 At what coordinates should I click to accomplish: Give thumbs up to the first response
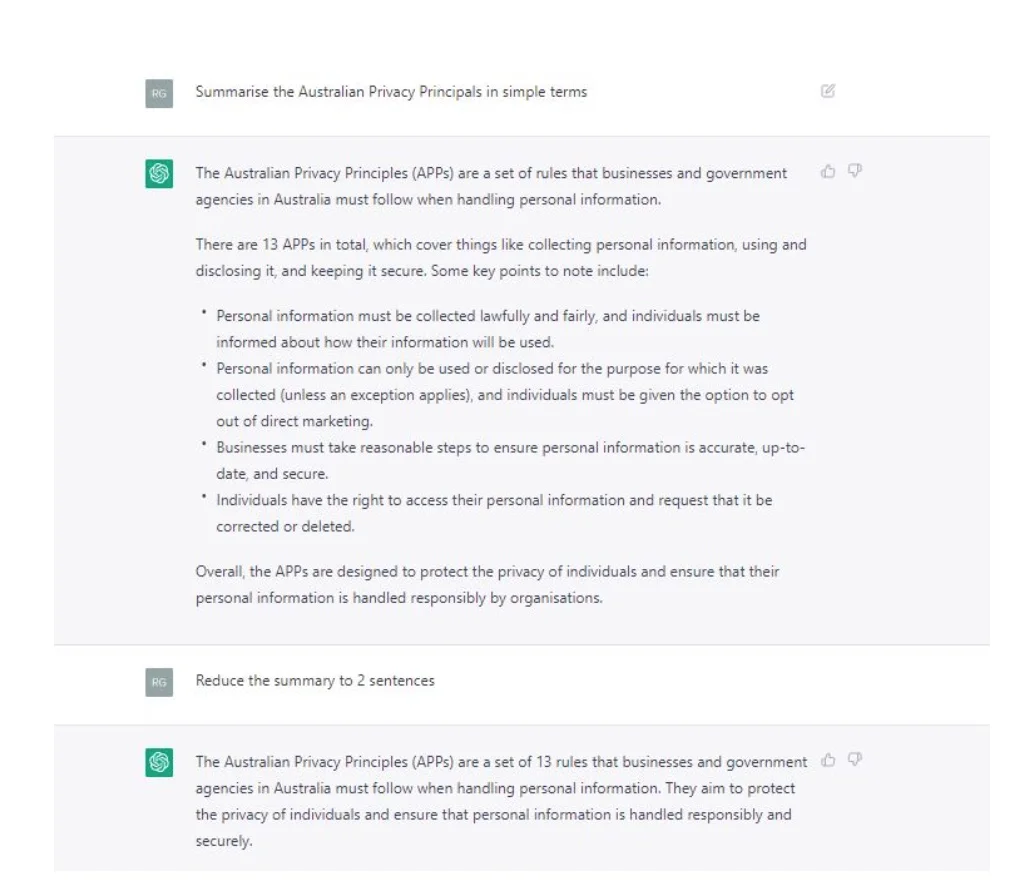(826, 171)
